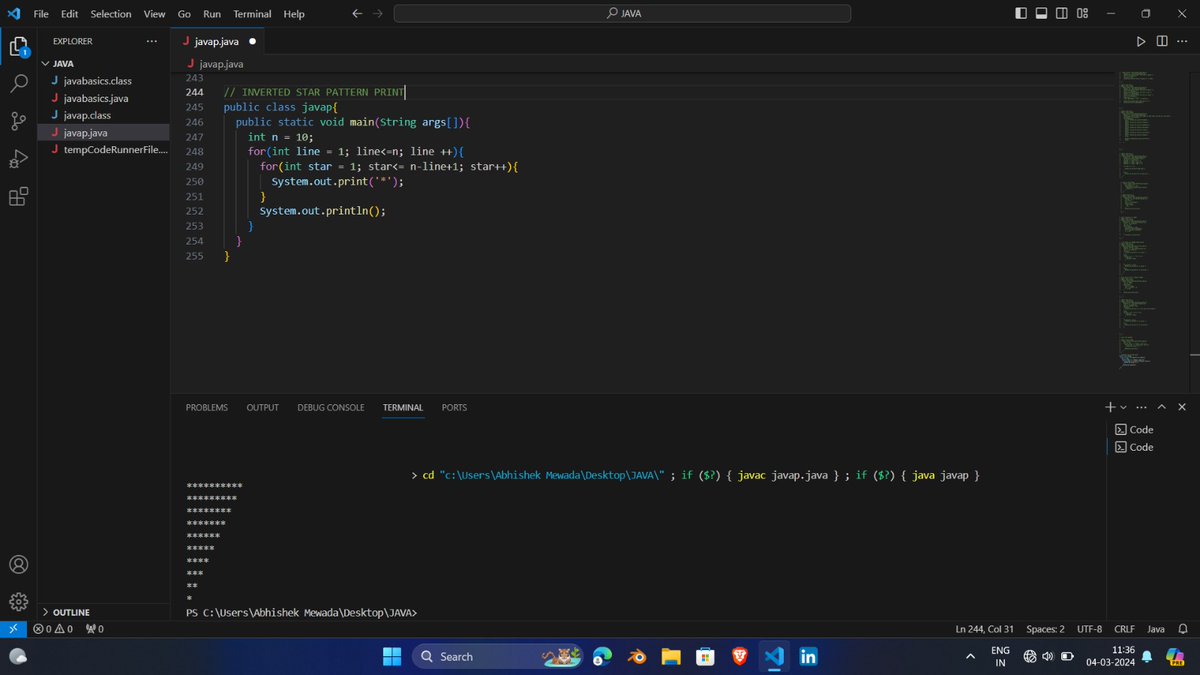This screenshot has height=675, width=1200.
Task: Open LinkedIn from the taskbar
Action: [x=808, y=656]
